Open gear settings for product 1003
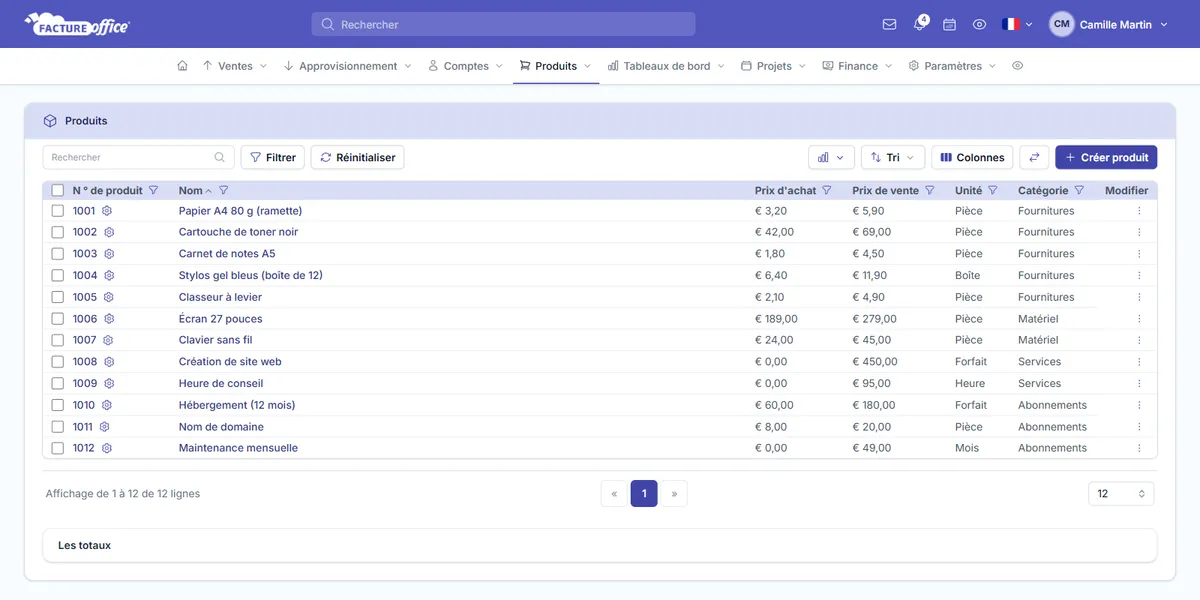Screen dimensions: 1200x600 pyautogui.click(x=109, y=254)
